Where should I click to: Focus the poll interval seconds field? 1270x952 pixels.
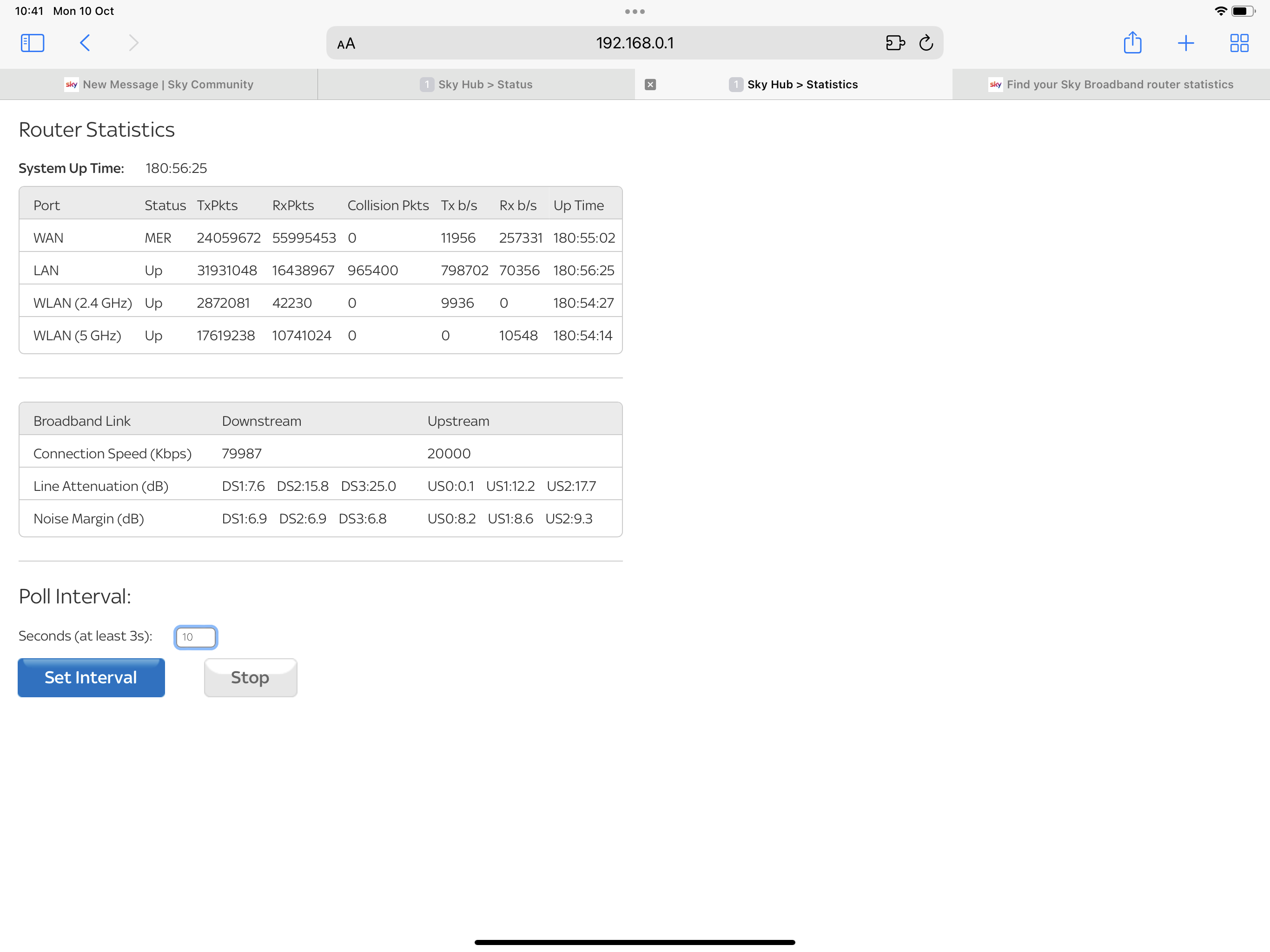point(196,637)
